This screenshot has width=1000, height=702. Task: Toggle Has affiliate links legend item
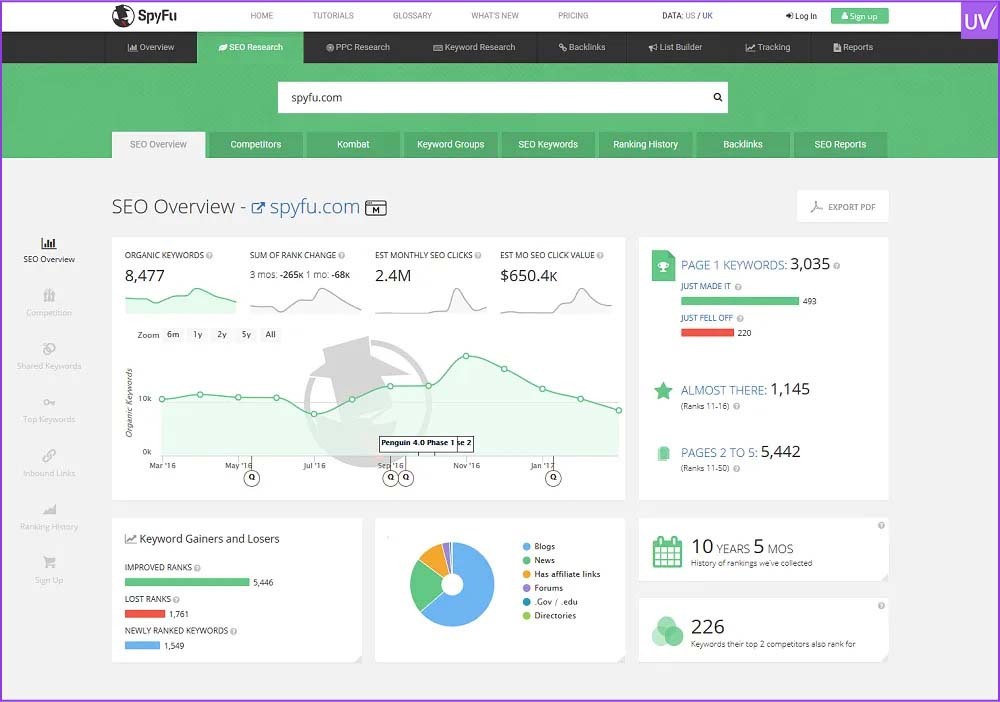click(561, 574)
